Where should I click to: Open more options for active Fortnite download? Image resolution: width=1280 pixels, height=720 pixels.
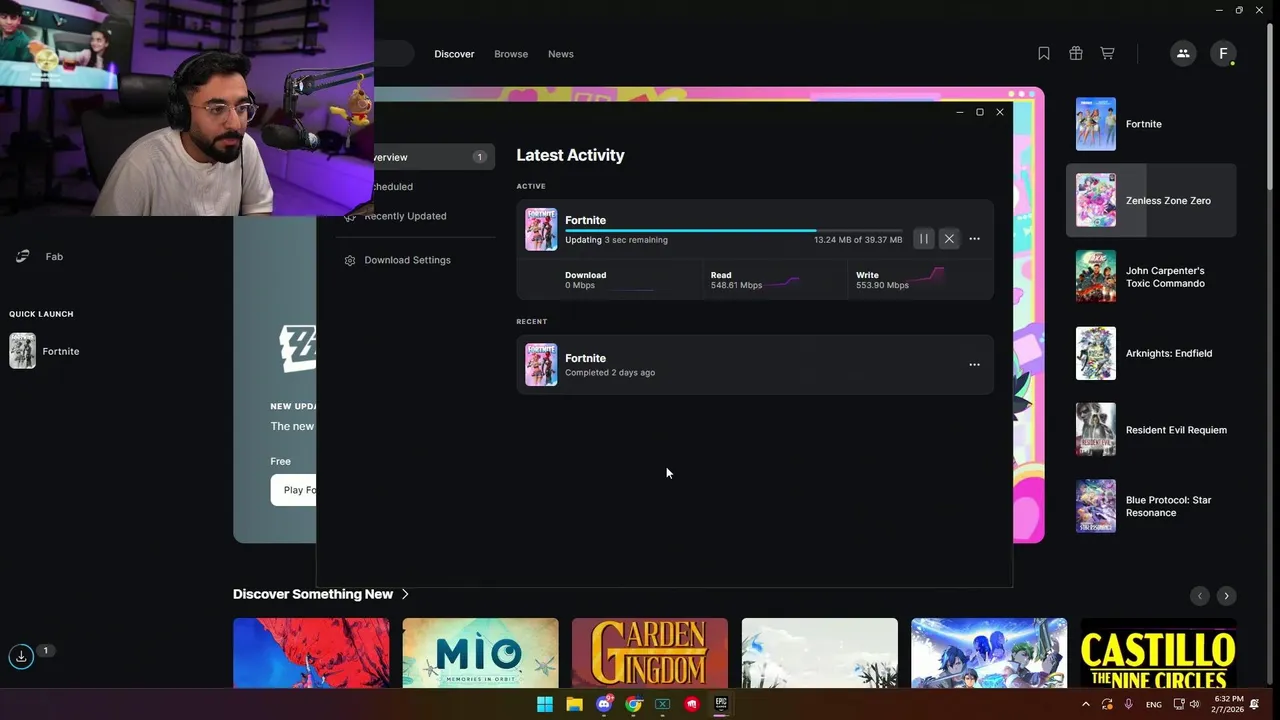pos(975,239)
